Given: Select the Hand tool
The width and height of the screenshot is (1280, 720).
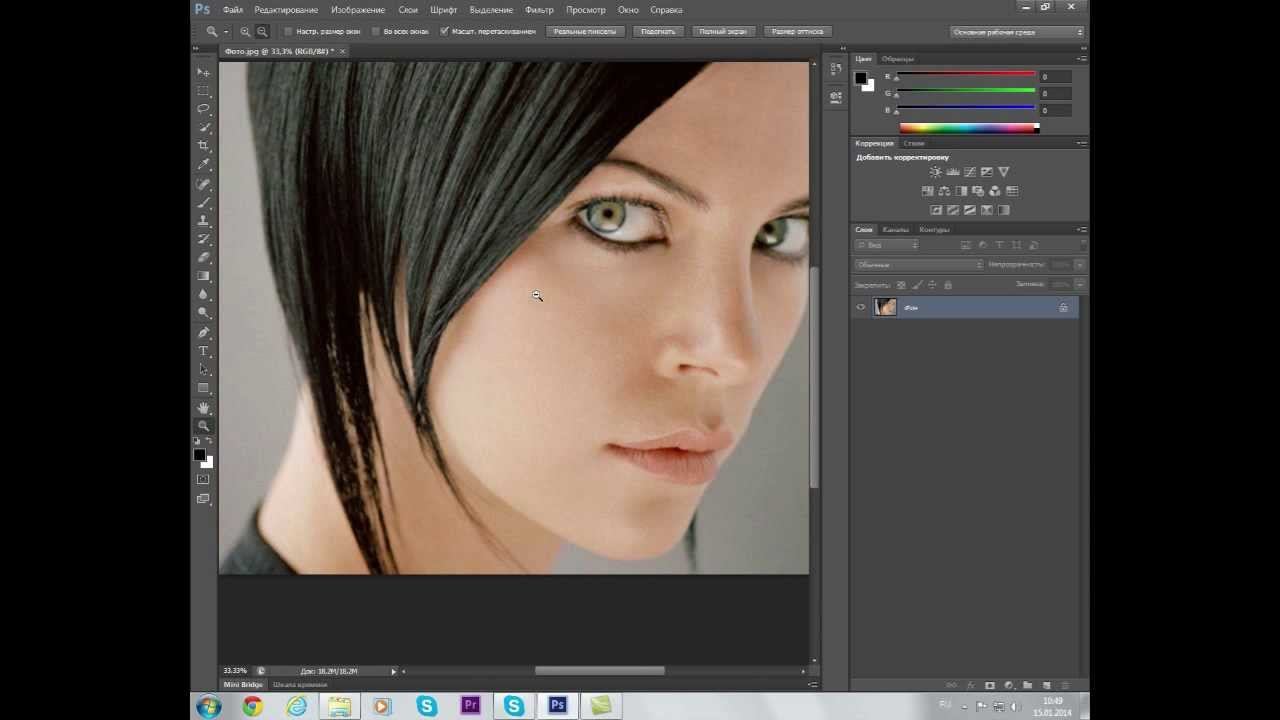Looking at the screenshot, I should (204, 408).
